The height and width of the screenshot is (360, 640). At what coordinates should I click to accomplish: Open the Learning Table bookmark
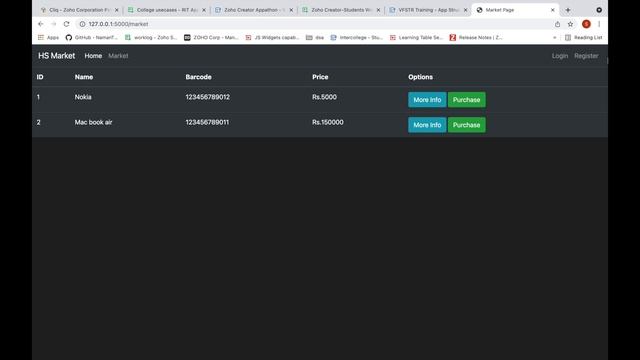(x=416, y=38)
